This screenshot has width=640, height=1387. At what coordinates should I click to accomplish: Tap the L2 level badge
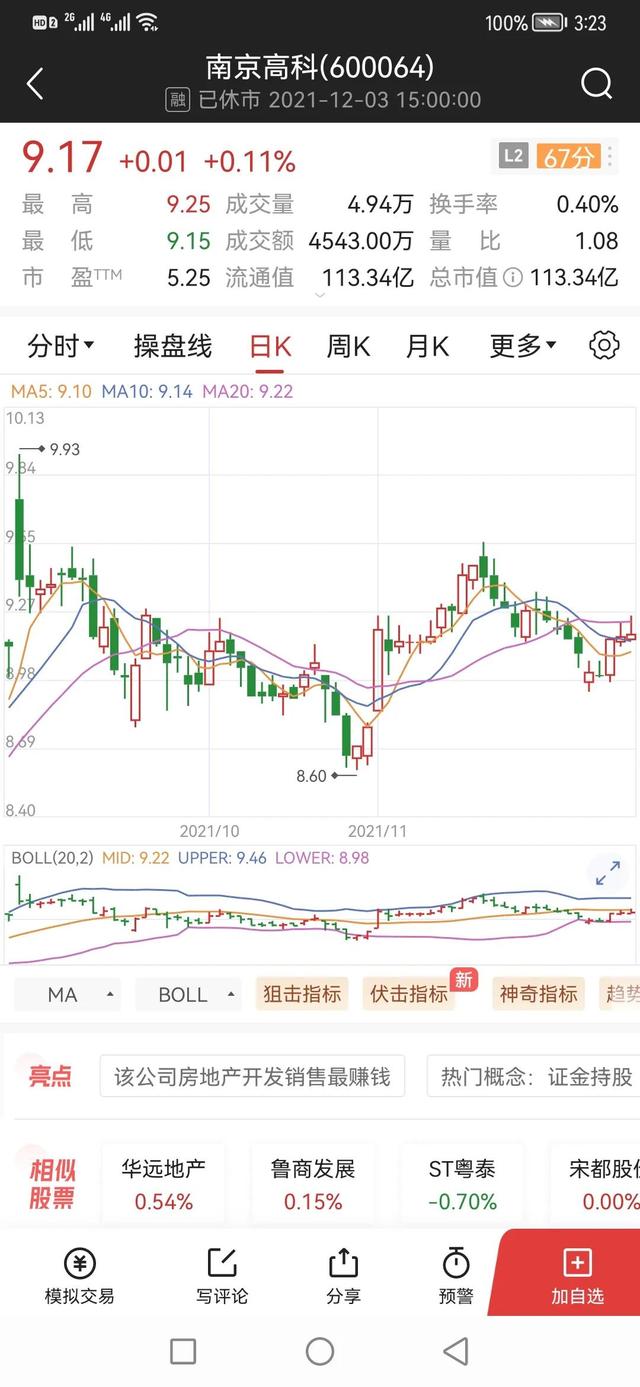pyautogui.click(x=513, y=157)
